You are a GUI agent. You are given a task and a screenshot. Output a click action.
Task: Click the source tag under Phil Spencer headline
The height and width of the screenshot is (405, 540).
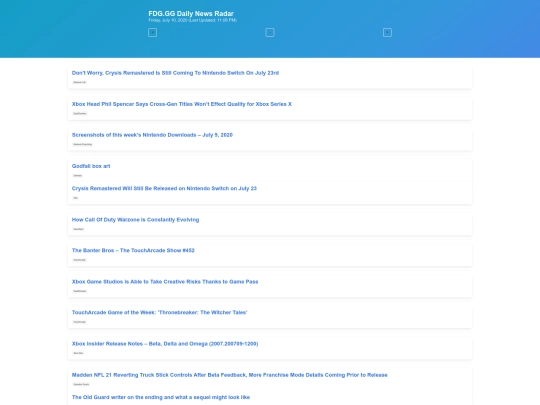[x=80, y=113]
